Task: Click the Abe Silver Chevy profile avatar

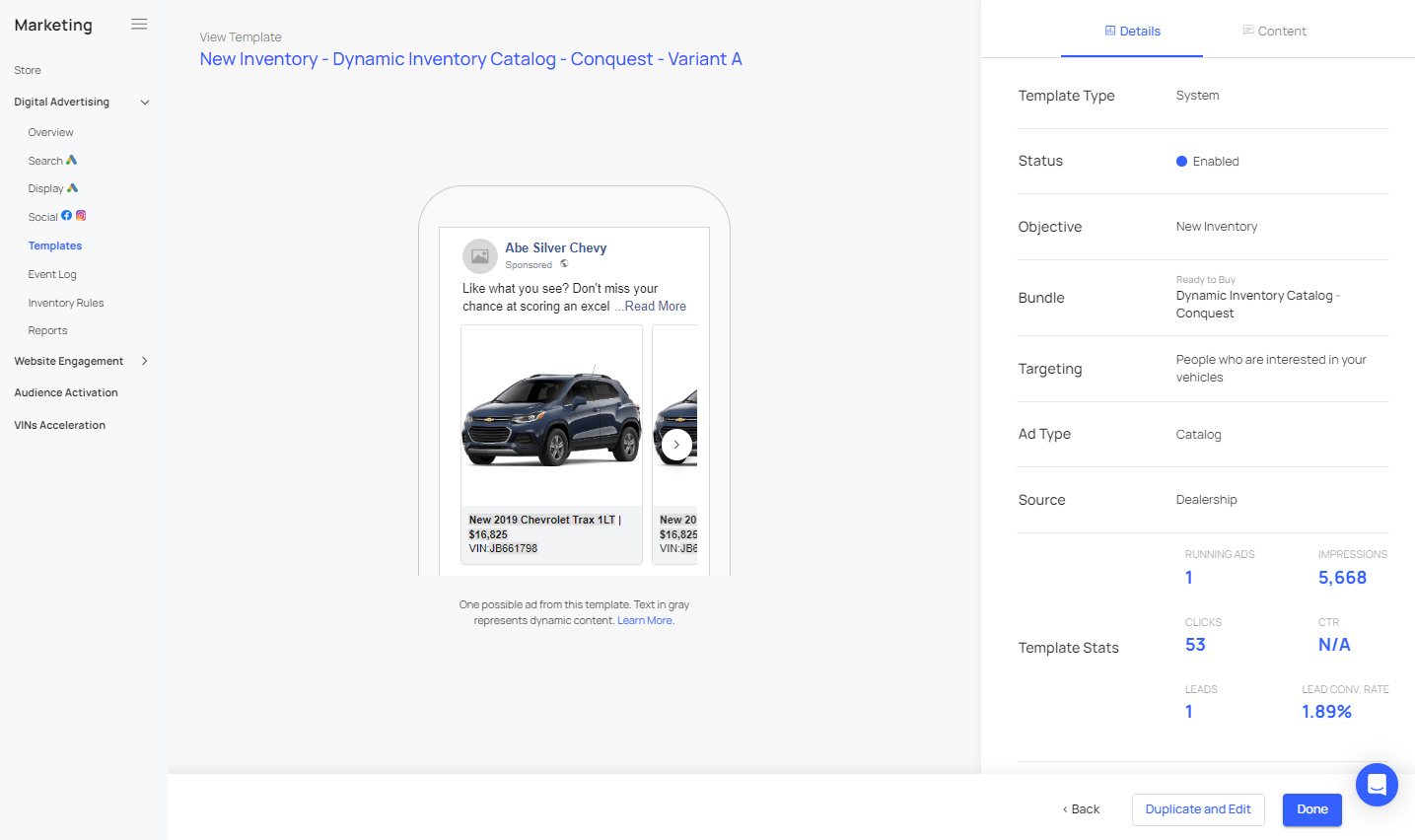Action: pos(479,256)
